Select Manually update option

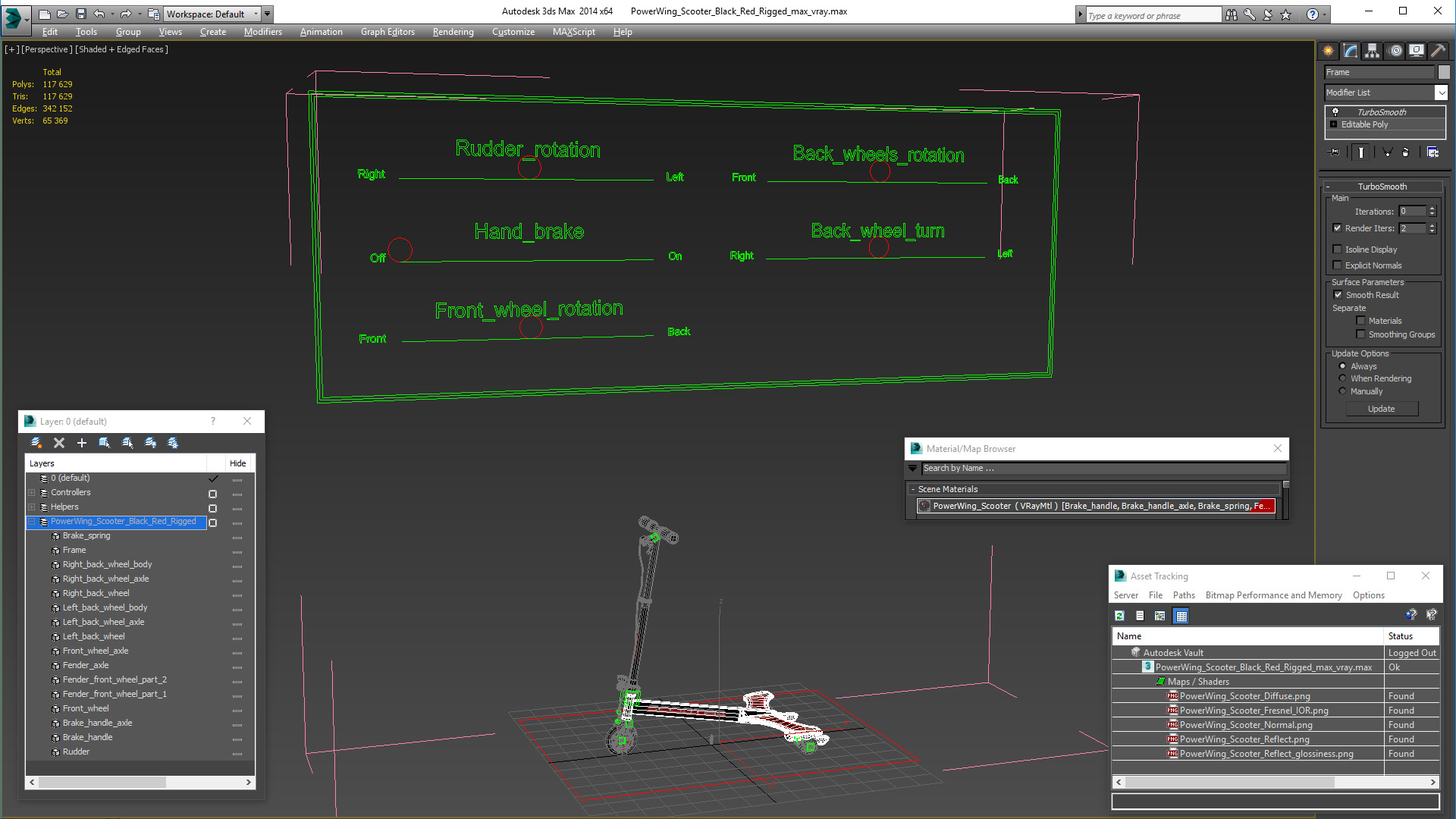point(1342,391)
